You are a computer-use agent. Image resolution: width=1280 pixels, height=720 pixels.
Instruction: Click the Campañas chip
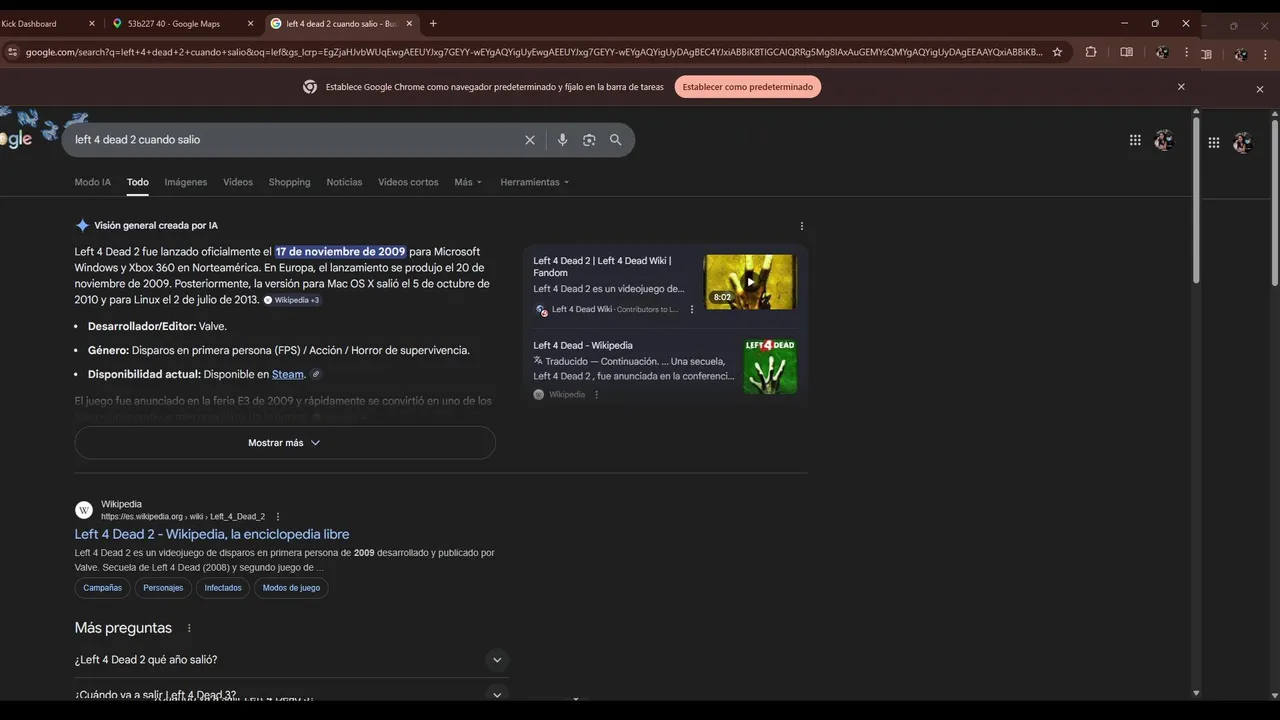point(103,588)
